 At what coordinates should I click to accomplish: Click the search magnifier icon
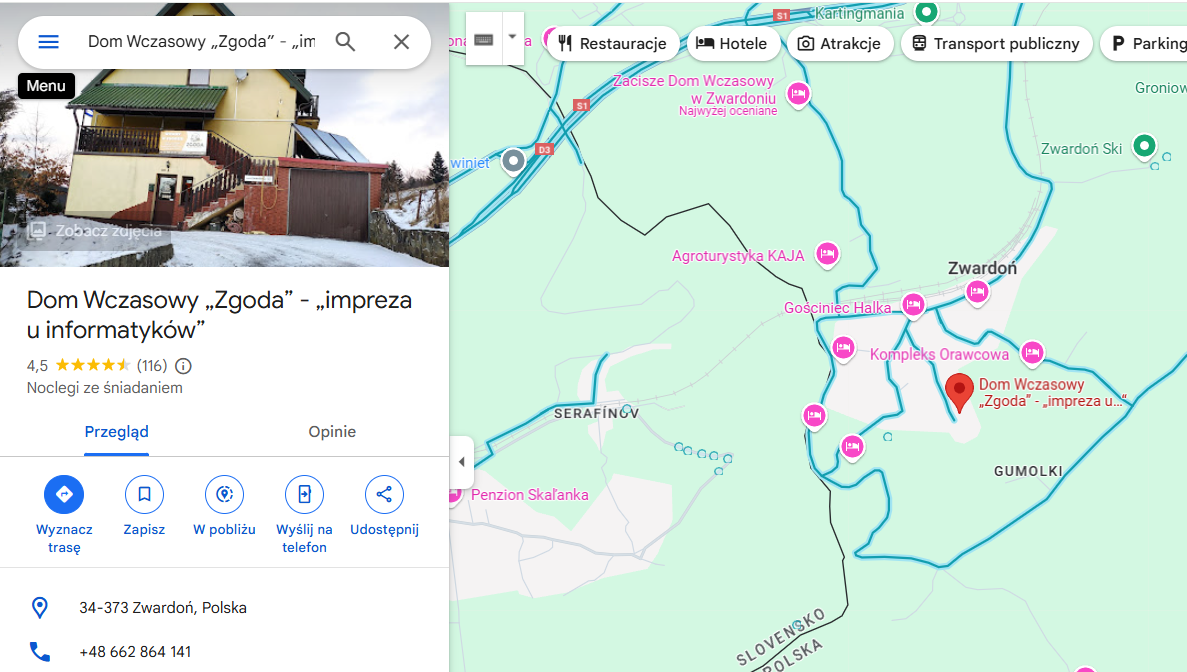click(x=345, y=42)
